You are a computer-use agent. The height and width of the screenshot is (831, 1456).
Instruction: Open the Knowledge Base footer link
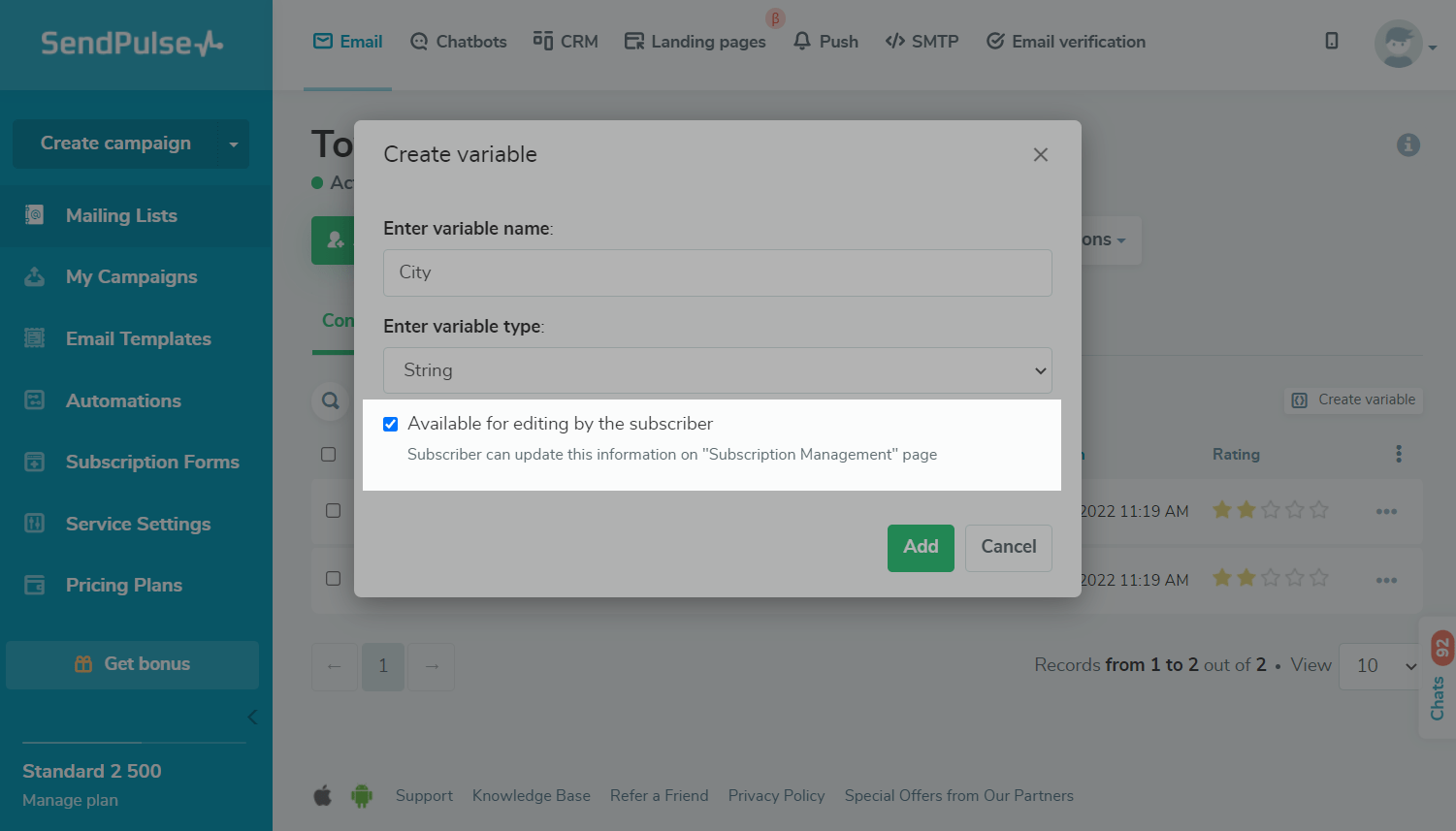[x=531, y=796]
